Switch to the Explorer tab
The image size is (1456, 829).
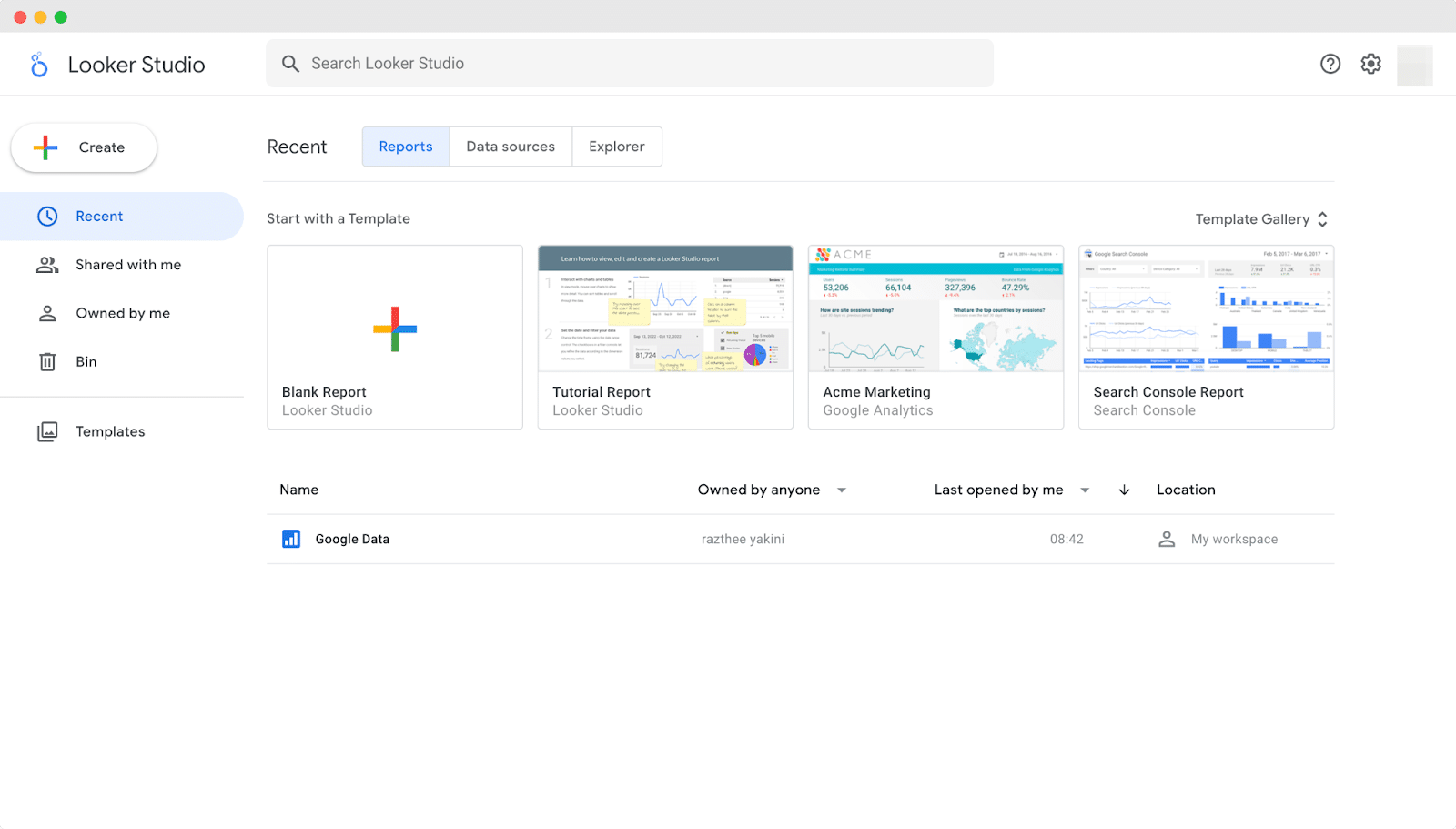617,147
